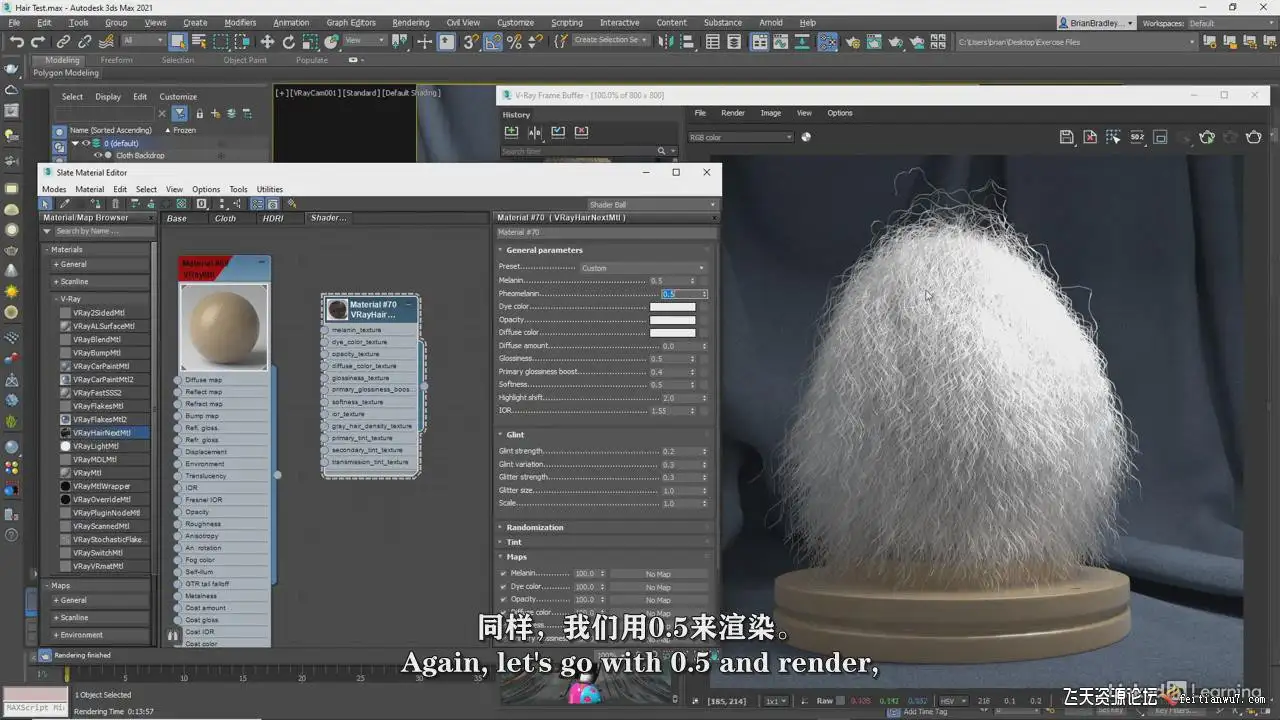Activate the Select and Link tool
The image size is (1280, 720).
tap(64, 41)
